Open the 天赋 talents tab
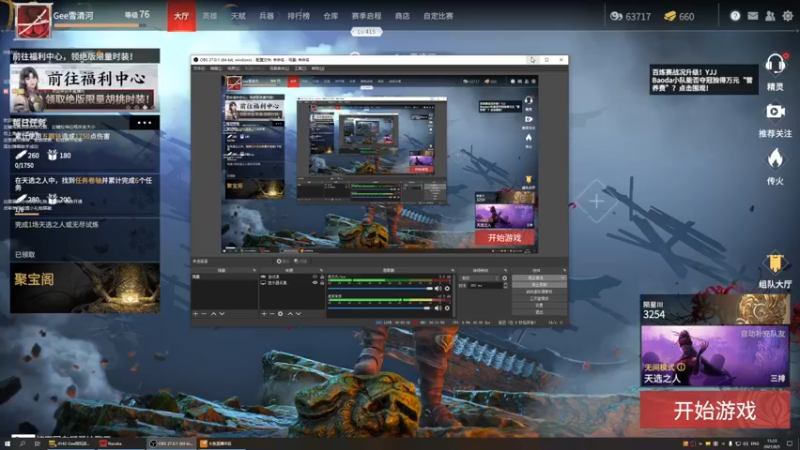 pos(238,16)
